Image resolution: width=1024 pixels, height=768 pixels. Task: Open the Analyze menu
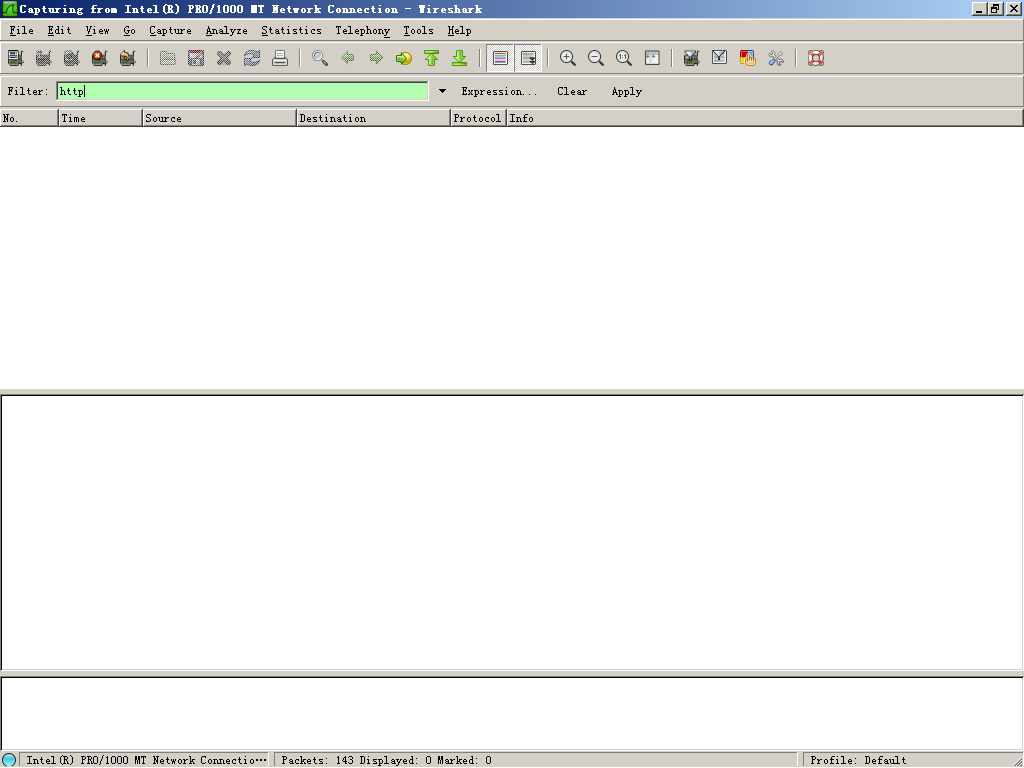[227, 31]
